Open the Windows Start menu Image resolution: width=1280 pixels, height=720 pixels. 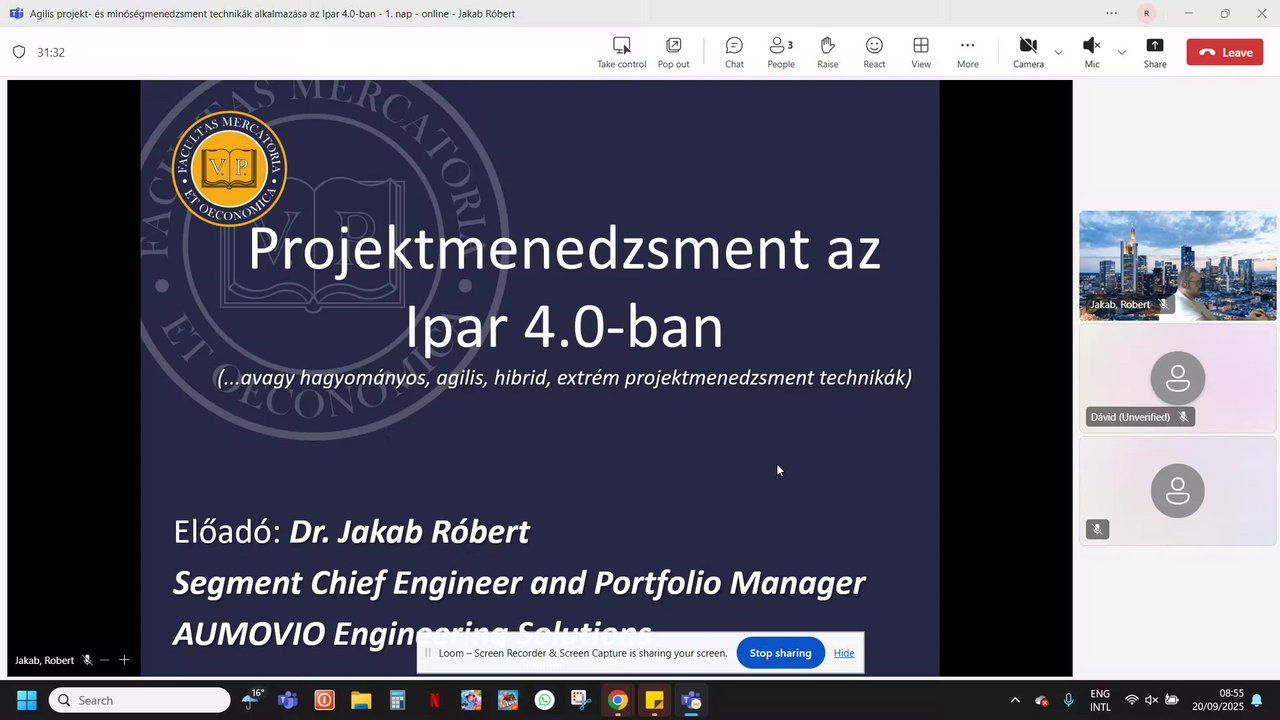pos(27,700)
